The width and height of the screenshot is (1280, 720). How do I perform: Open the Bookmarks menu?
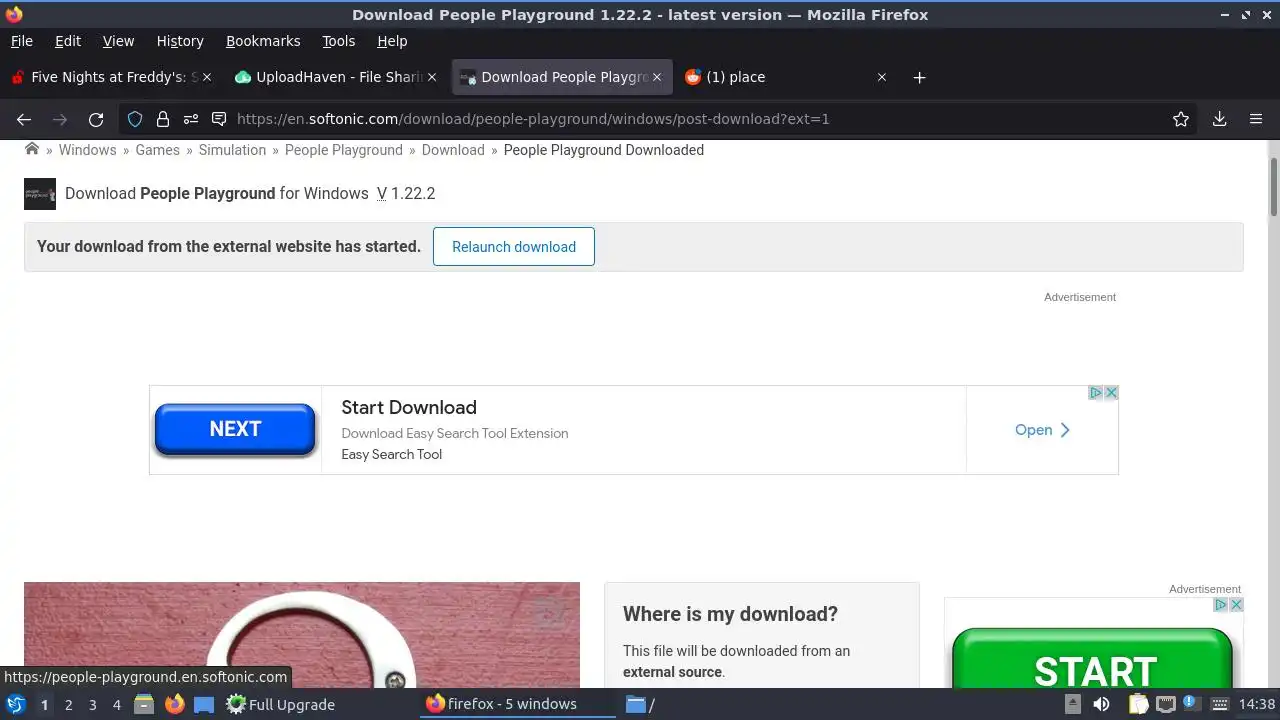point(263,41)
